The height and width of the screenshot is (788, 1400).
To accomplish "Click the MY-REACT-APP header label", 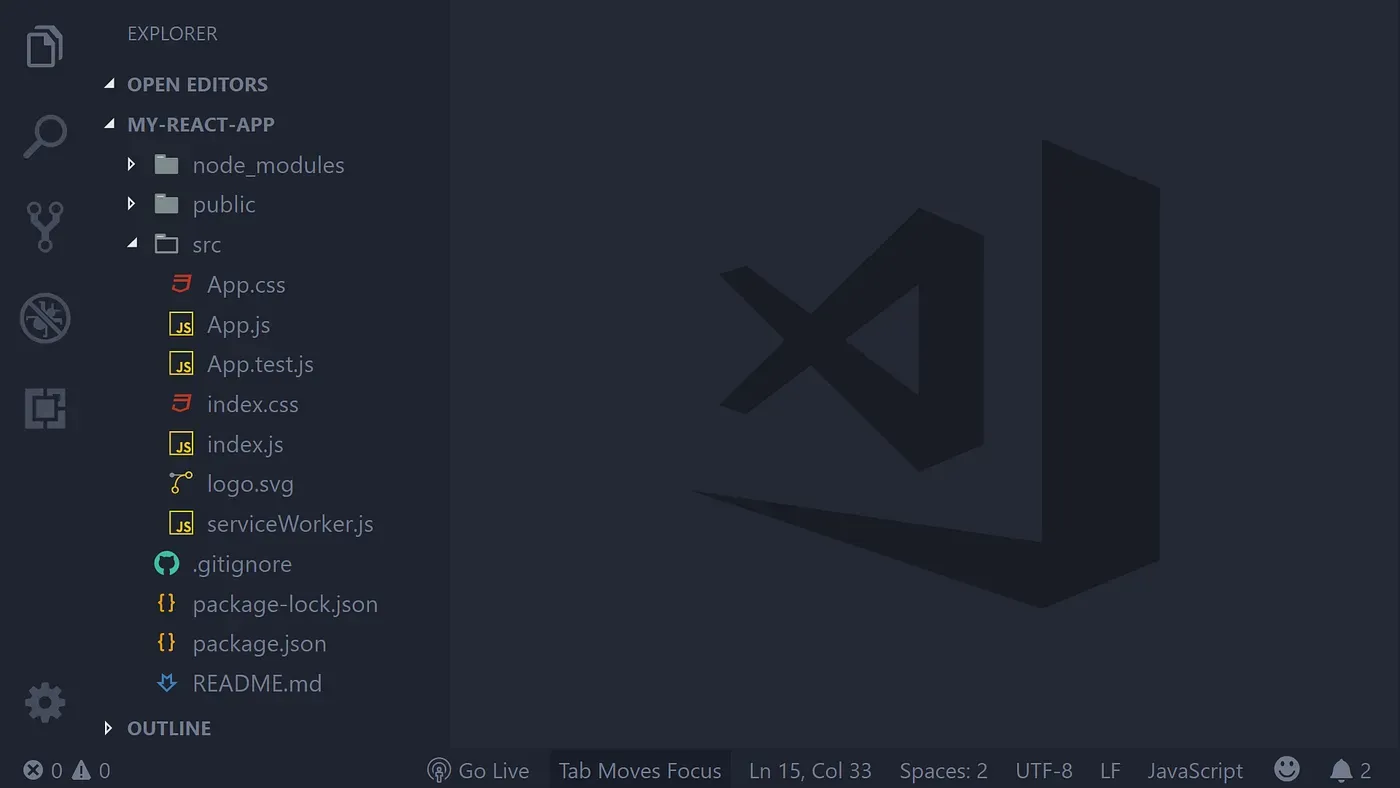I will [200, 125].
